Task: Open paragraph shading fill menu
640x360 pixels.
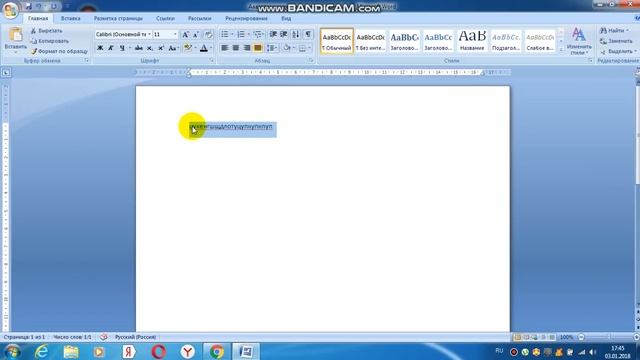Action: (289, 48)
